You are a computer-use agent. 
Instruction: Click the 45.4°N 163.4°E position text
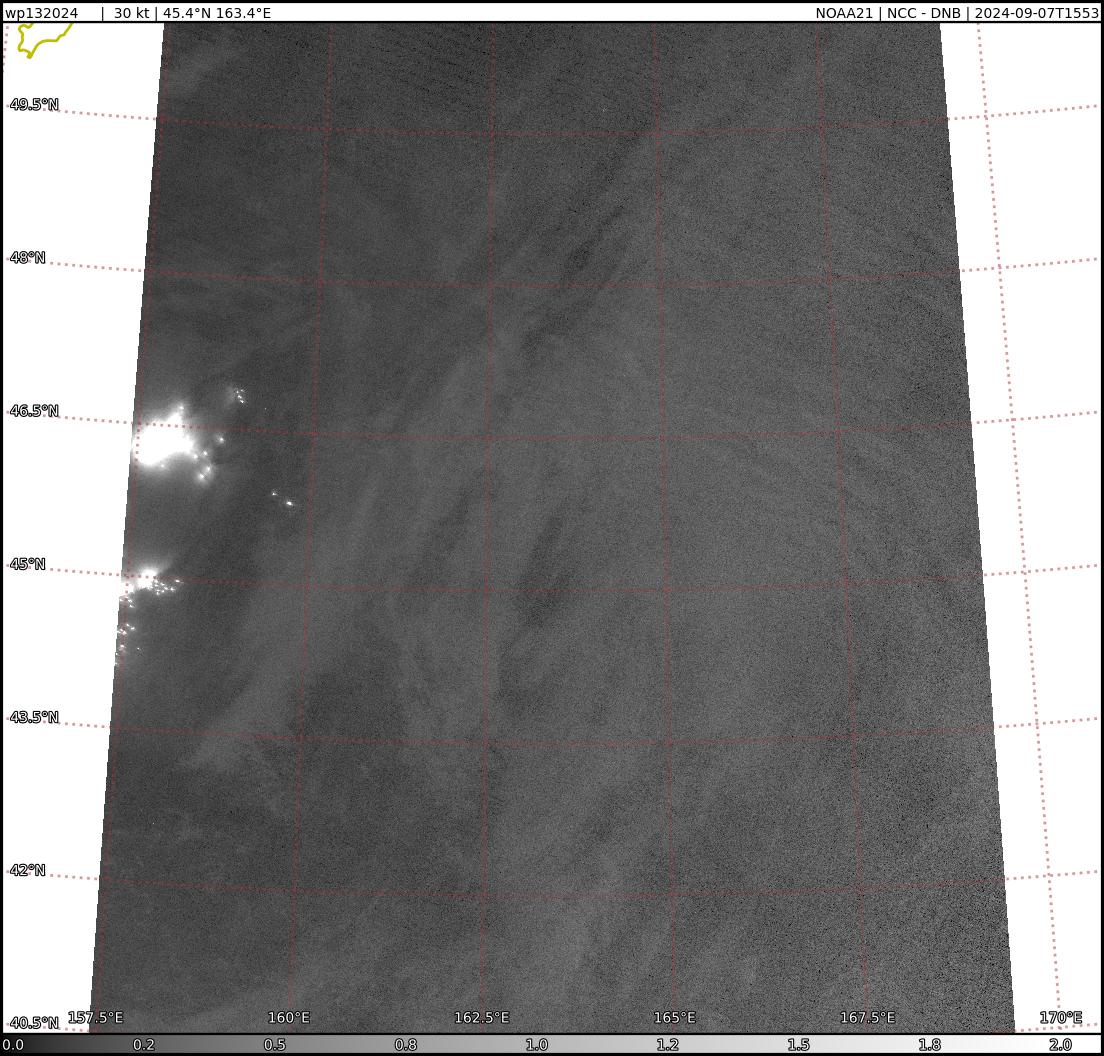pyautogui.click(x=217, y=13)
